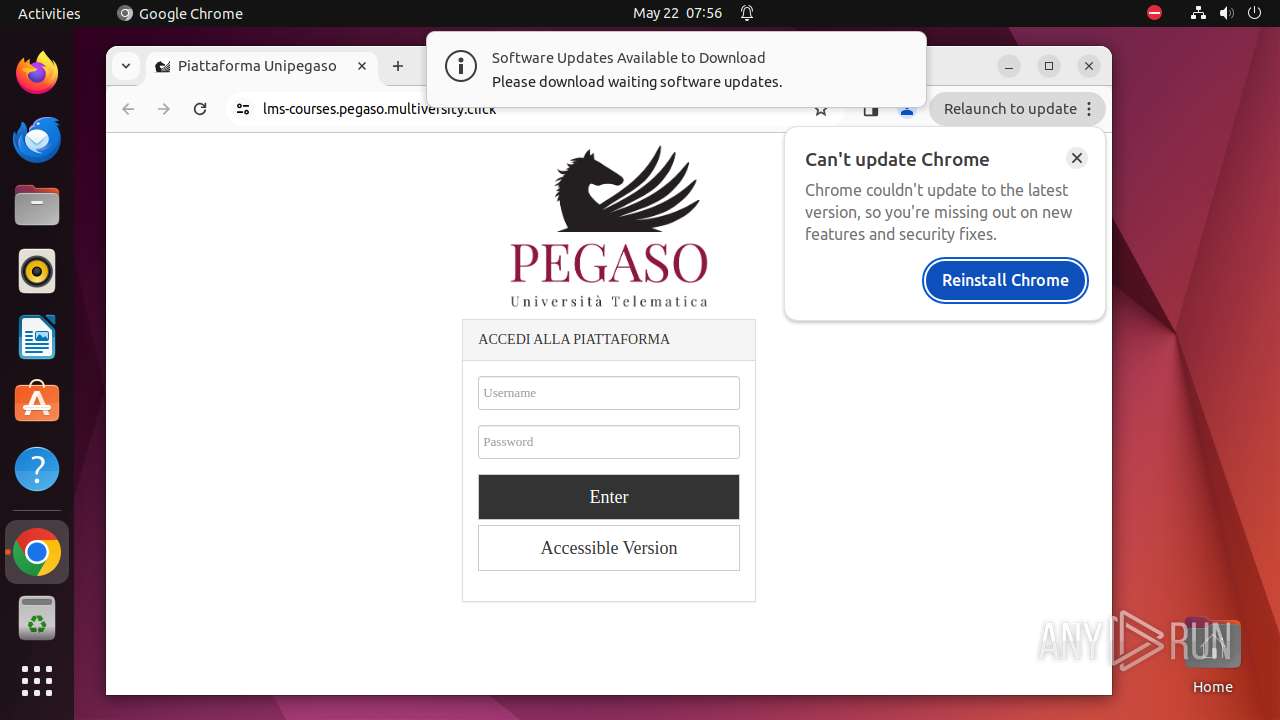
Task: Go forward using the arrow
Action: [x=164, y=109]
